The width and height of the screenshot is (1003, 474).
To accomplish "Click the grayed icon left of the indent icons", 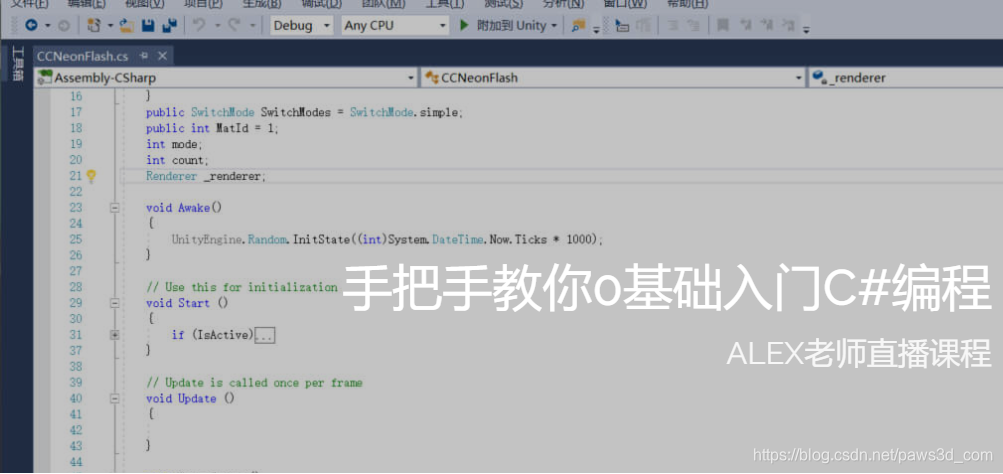I will point(644,26).
